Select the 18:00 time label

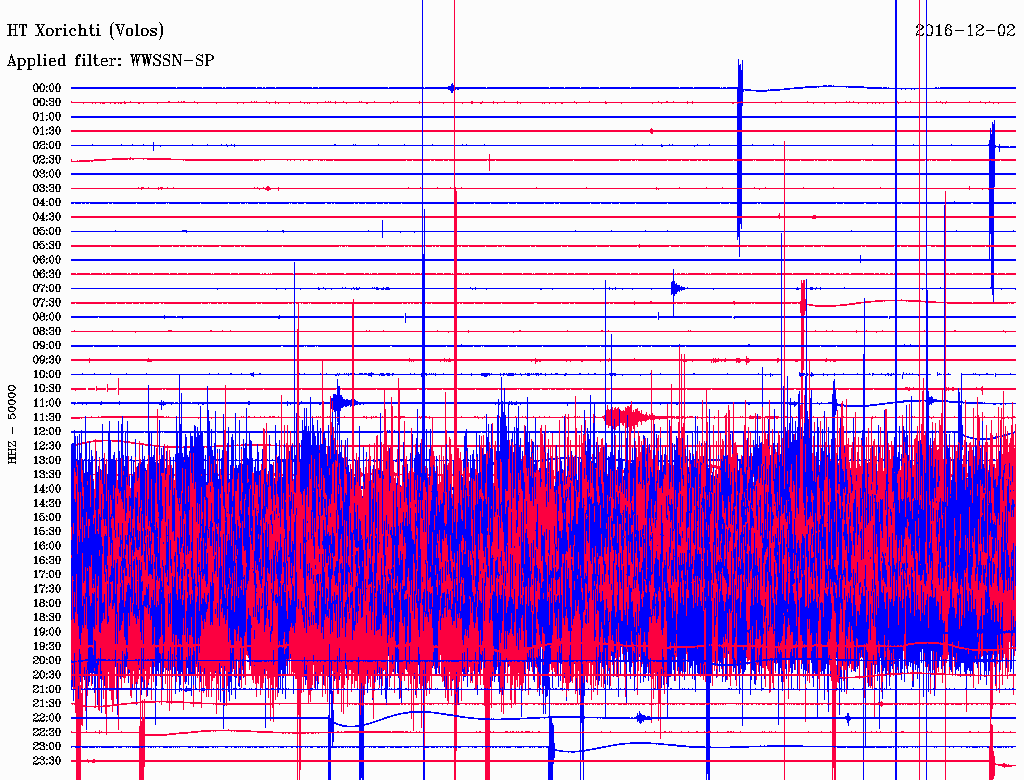(x=47, y=603)
